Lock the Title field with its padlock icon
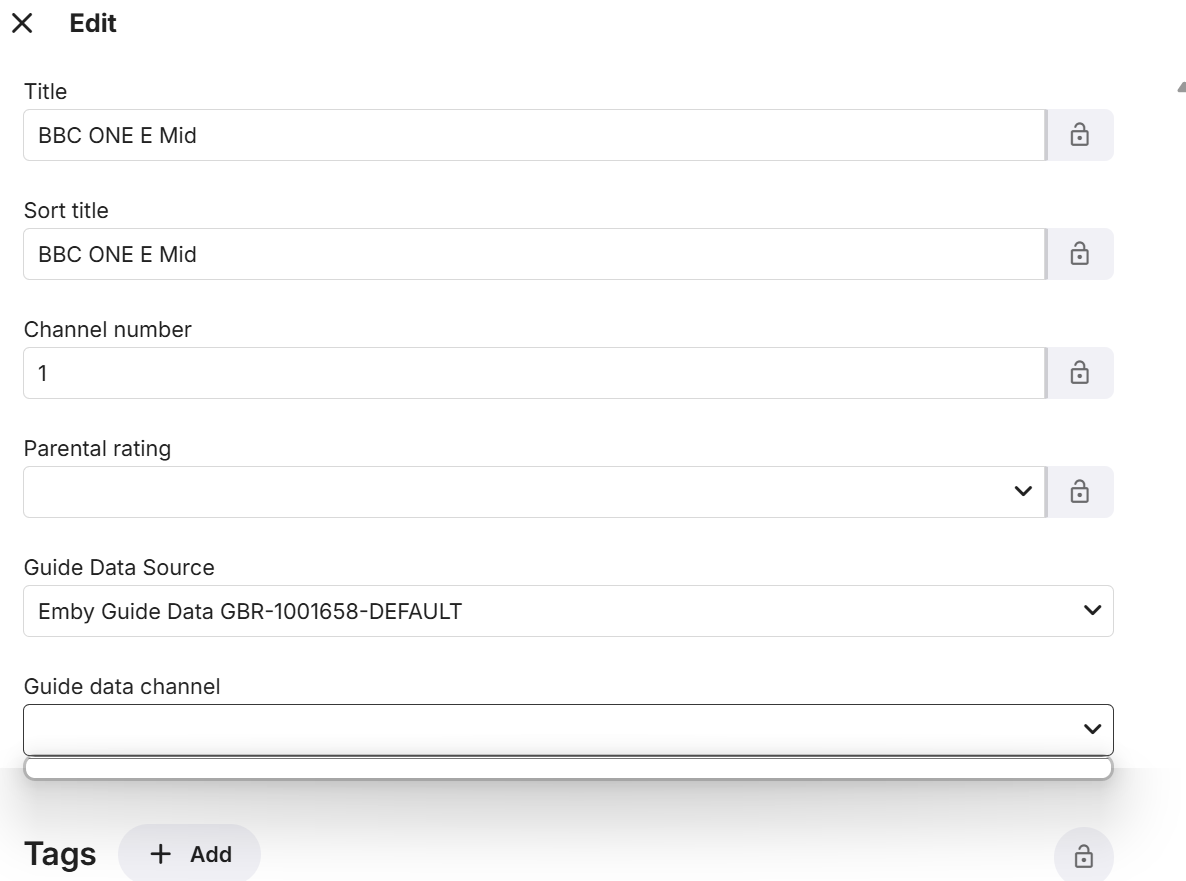 1080,135
